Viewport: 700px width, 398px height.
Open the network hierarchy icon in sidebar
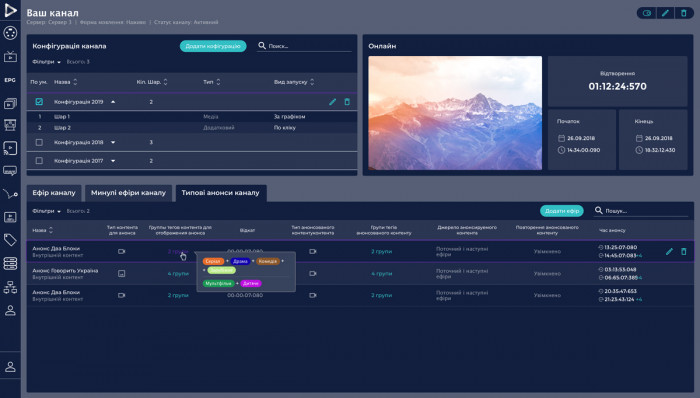click(x=10, y=287)
